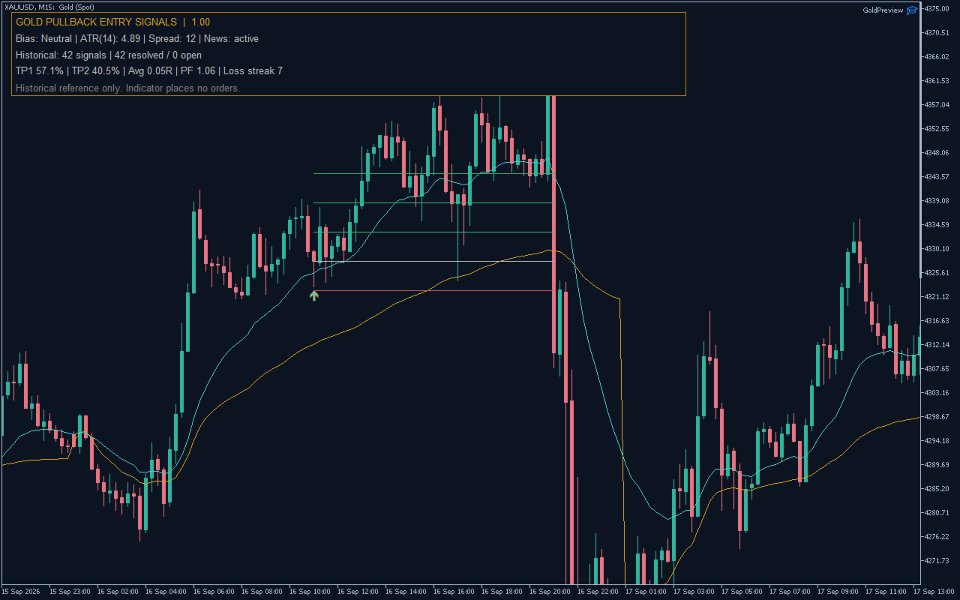Click the TP2 40.5% statistic
Viewport: 960px width, 600px height.
click(x=96, y=71)
